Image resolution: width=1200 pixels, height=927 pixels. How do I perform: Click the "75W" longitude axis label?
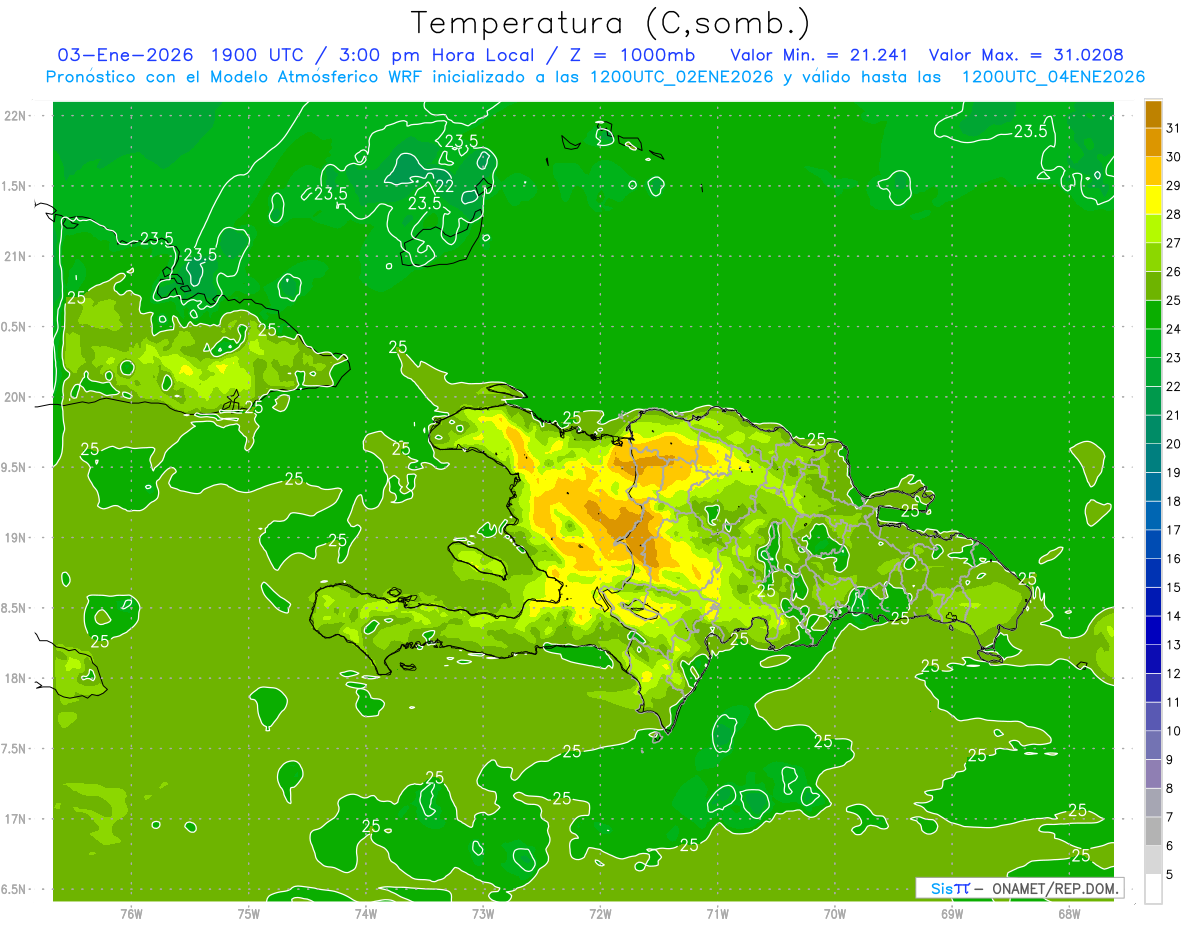point(249,913)
